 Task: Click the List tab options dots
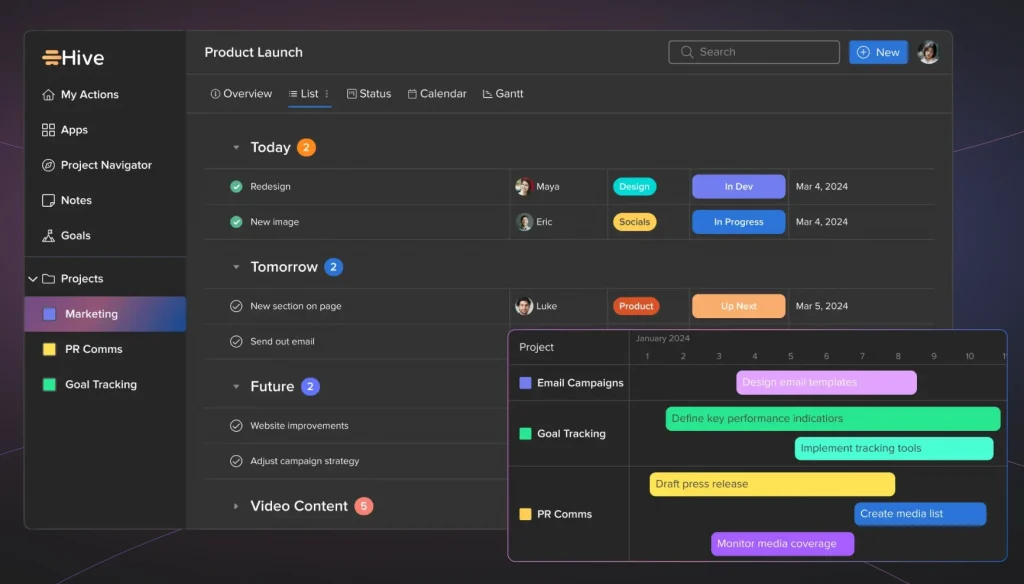point(327,94)
